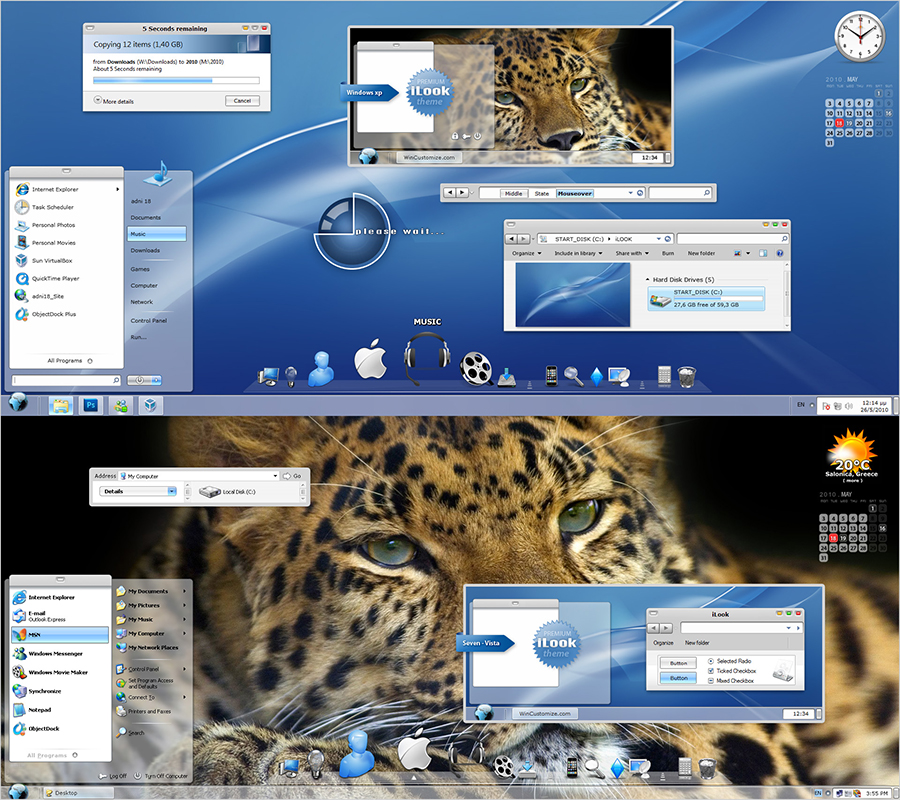Choose Run... in the Vista start menu
The image size is (900, 800).
click(138, 337)
